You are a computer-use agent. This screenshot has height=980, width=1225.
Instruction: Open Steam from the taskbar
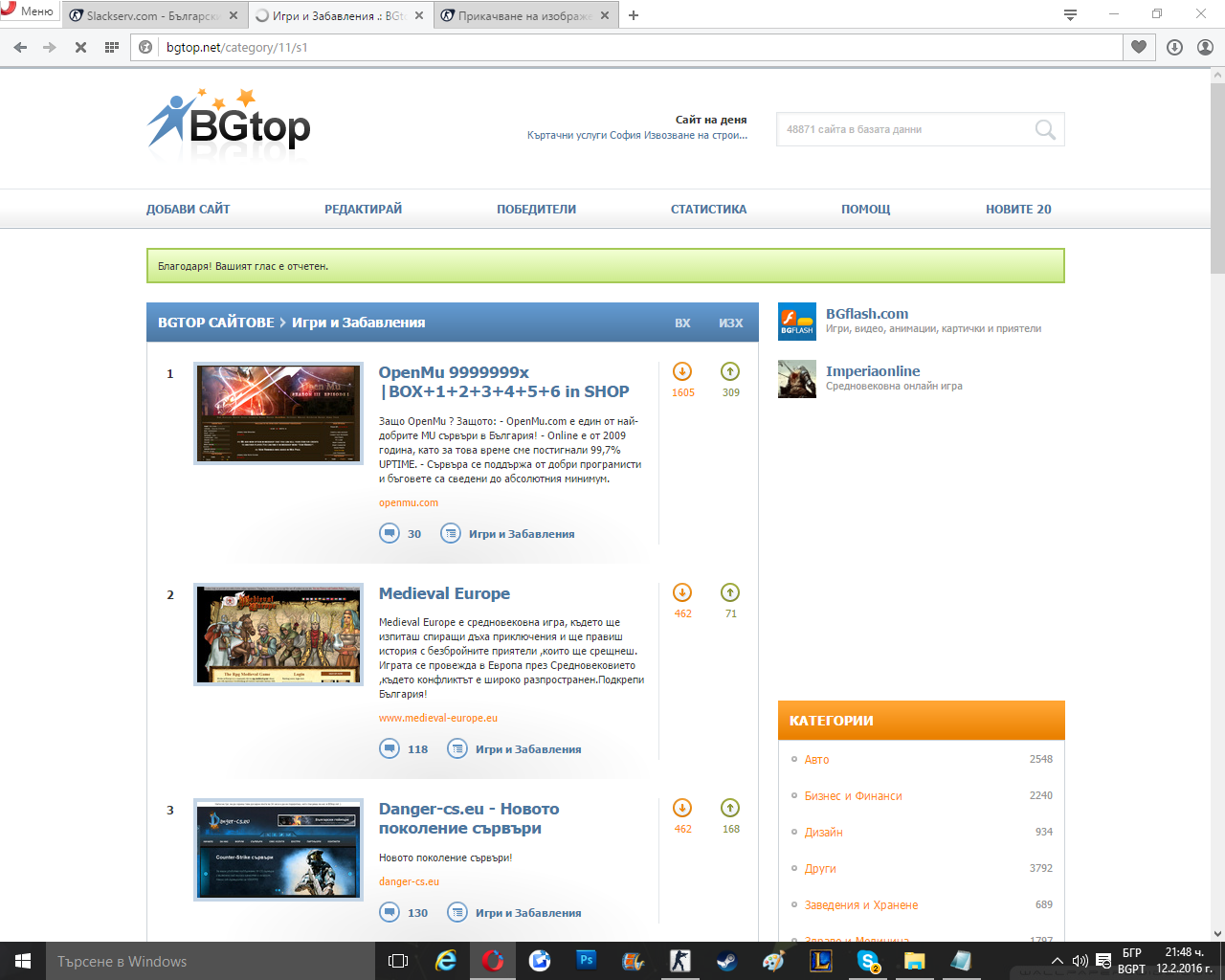click(726, 961)
